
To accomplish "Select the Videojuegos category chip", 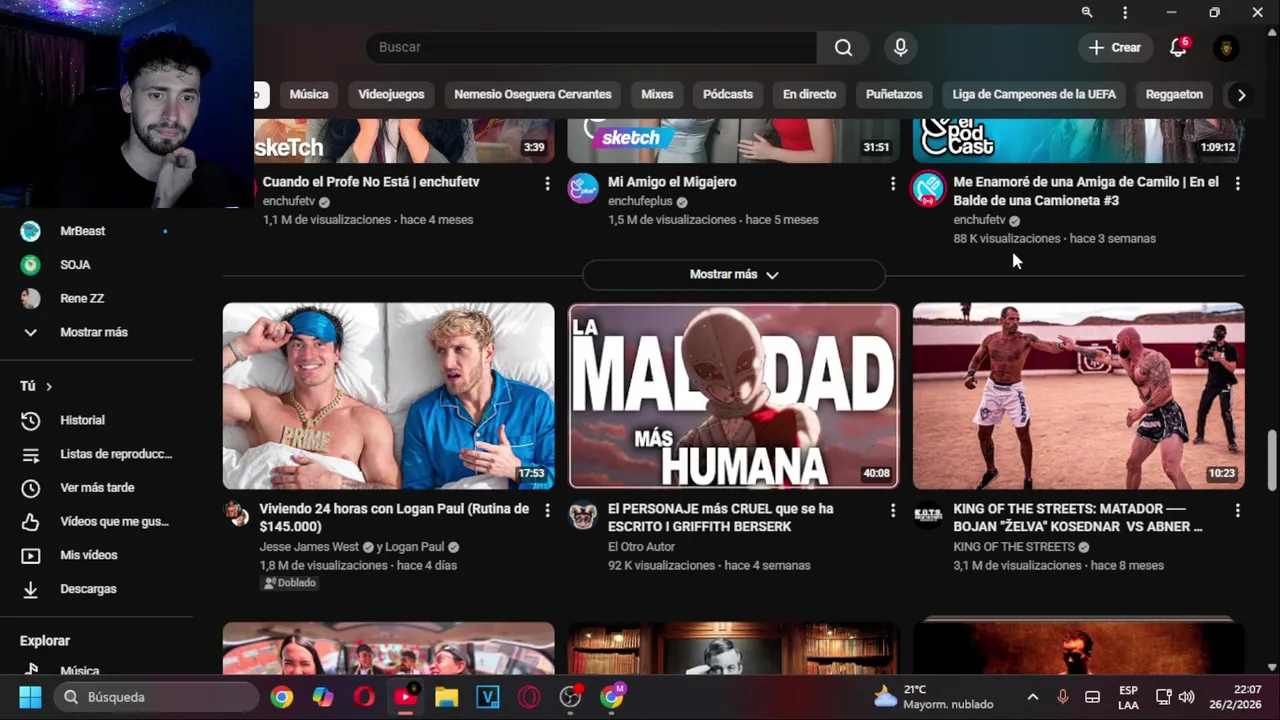I will [391, 94].
